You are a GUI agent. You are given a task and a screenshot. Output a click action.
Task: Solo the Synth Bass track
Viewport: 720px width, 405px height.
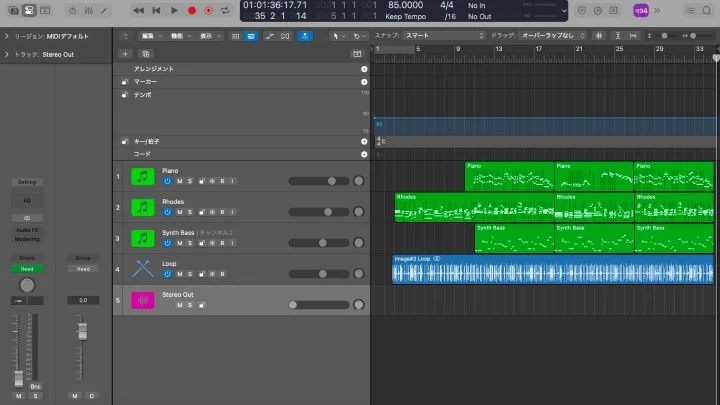[190, 243]
